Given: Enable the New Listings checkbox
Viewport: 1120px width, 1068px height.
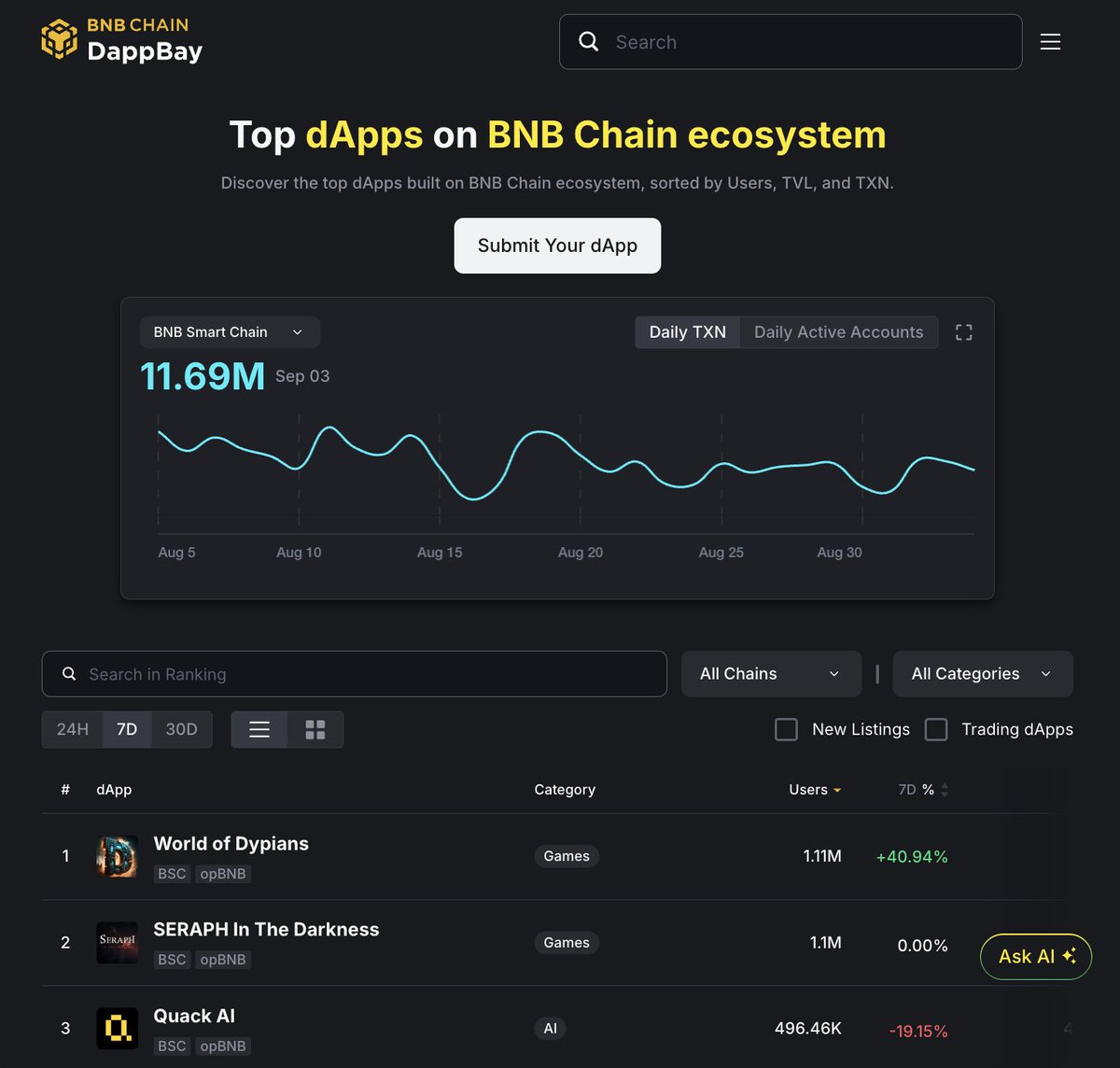Looking at the screenshot, I should click(x=787, y=729).
